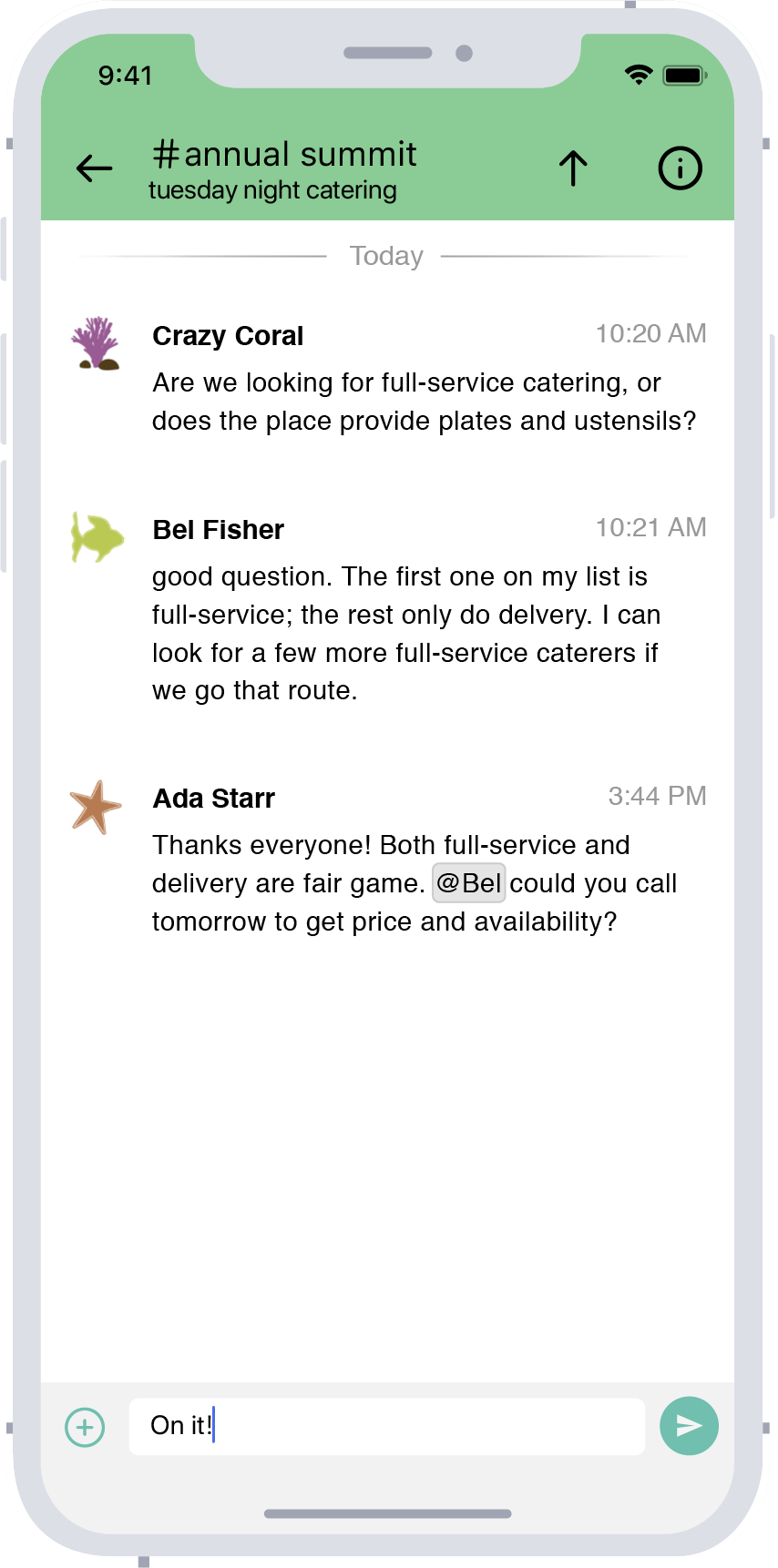Tap the plus attachment button
The width and height of the screenshot is (778, 1568).
(x=85, y=1427)
